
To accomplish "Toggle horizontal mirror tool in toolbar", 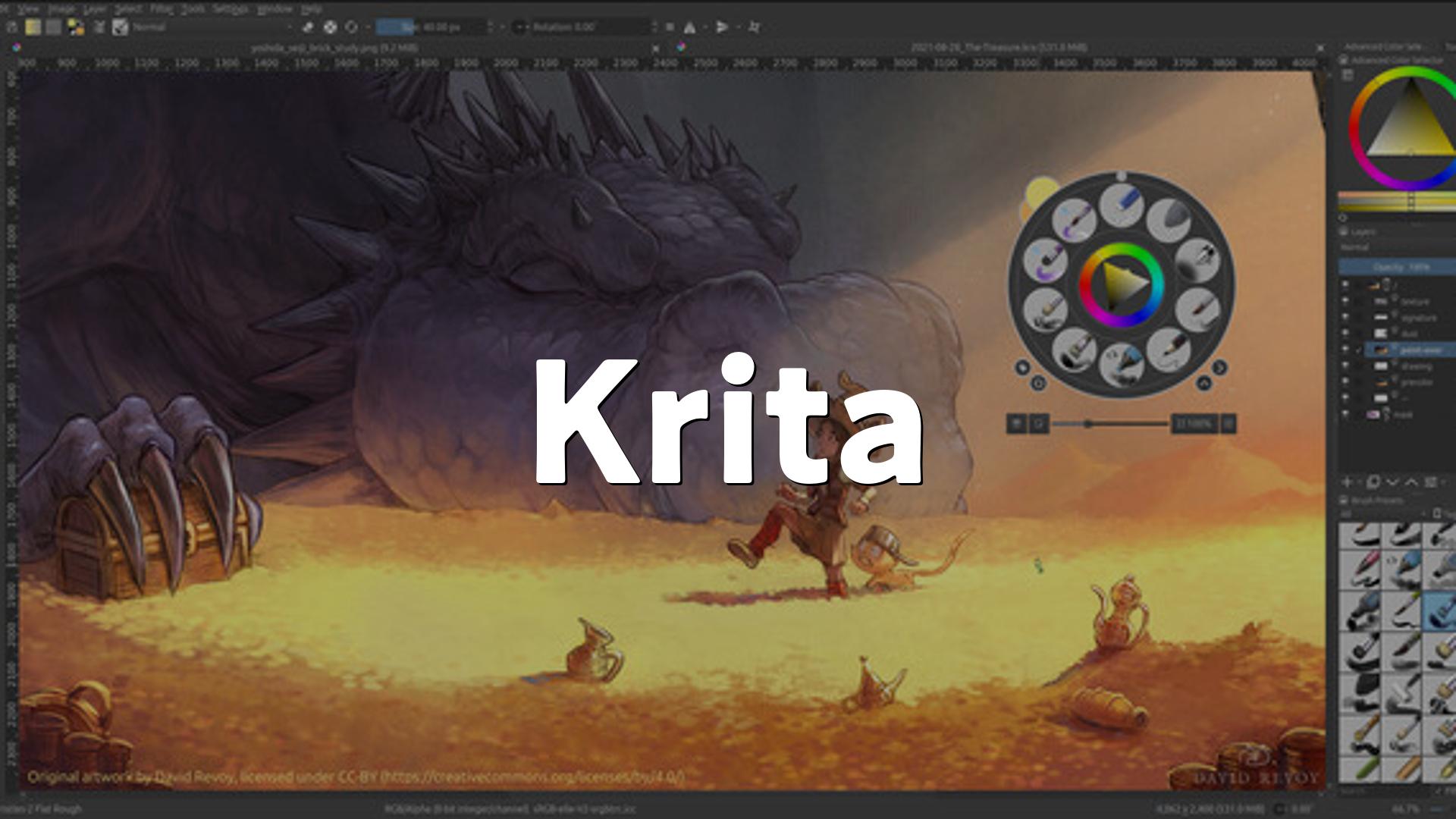I will coord(689,27).
